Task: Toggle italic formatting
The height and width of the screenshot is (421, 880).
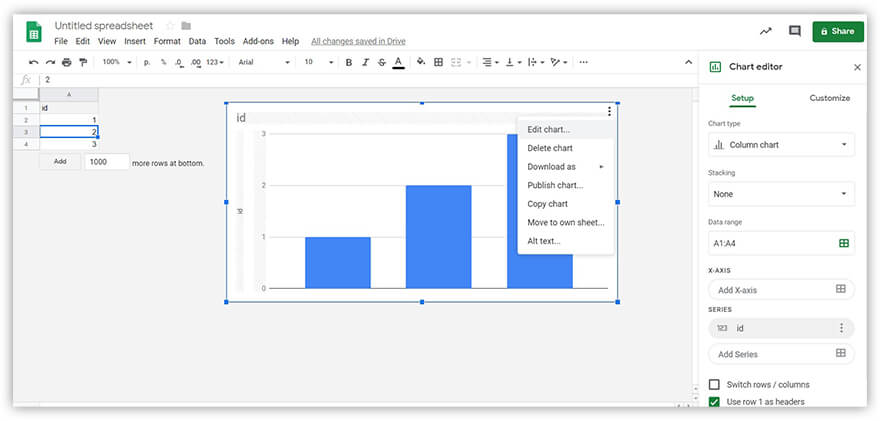Action: (365, 62)
